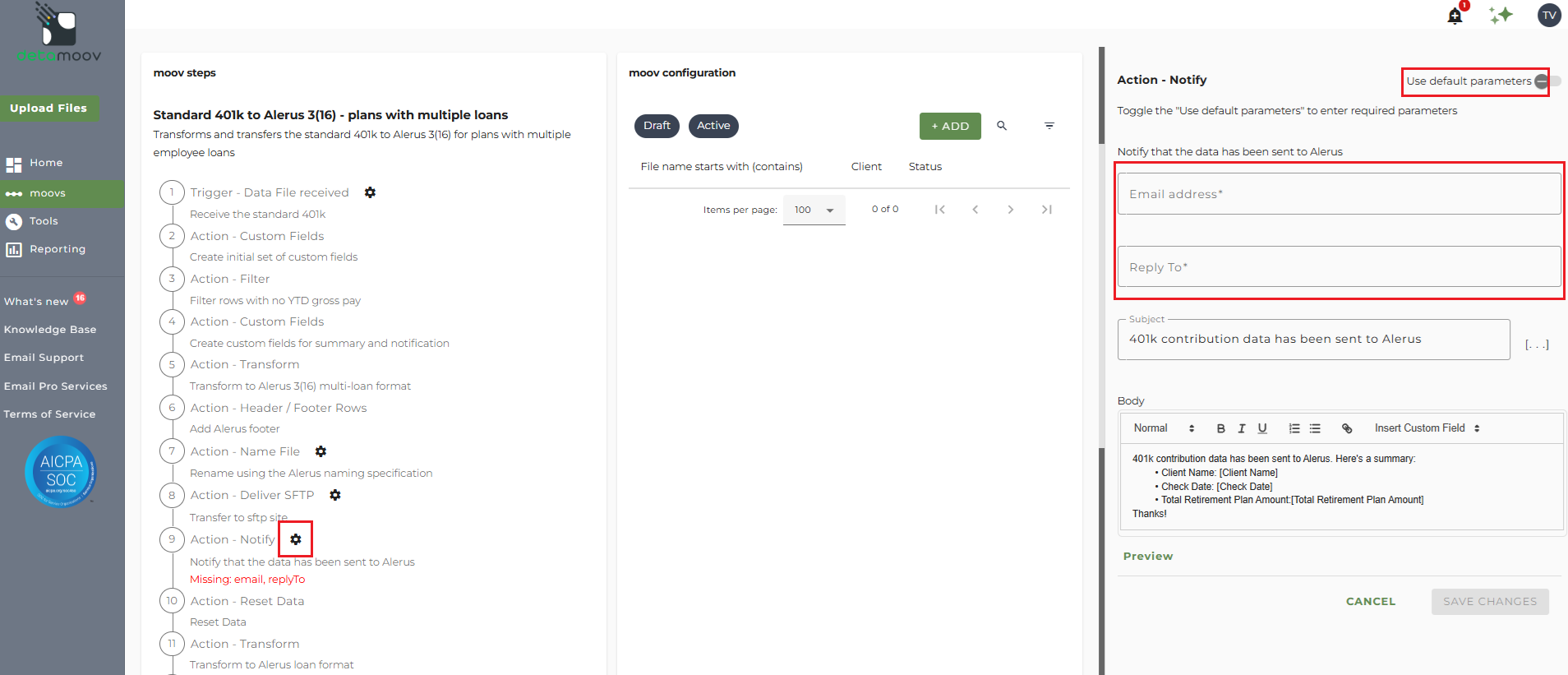The image size is (1568, 675).
Task: Click the AICPA SOC badge
Action: pyautogui.click(x=61, y=471)
